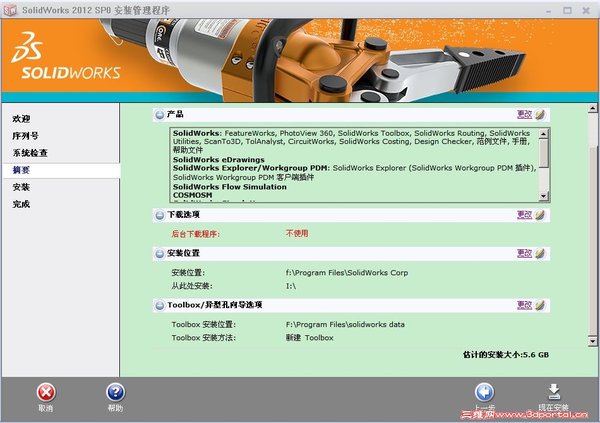
Task: Open Help via the blue question mark icon
Action: pos(115,392)
